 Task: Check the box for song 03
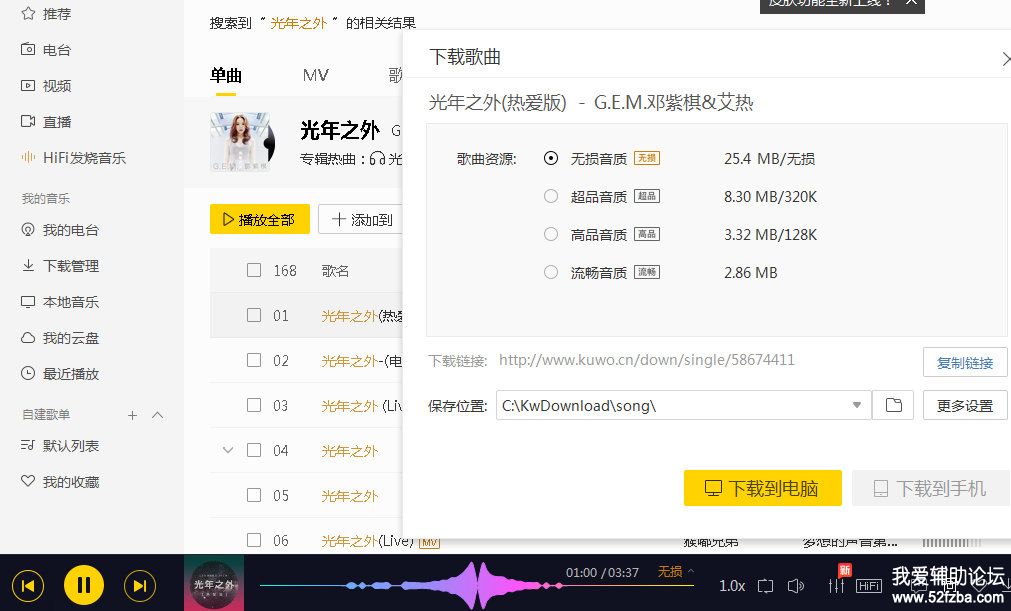pos(254,405)
